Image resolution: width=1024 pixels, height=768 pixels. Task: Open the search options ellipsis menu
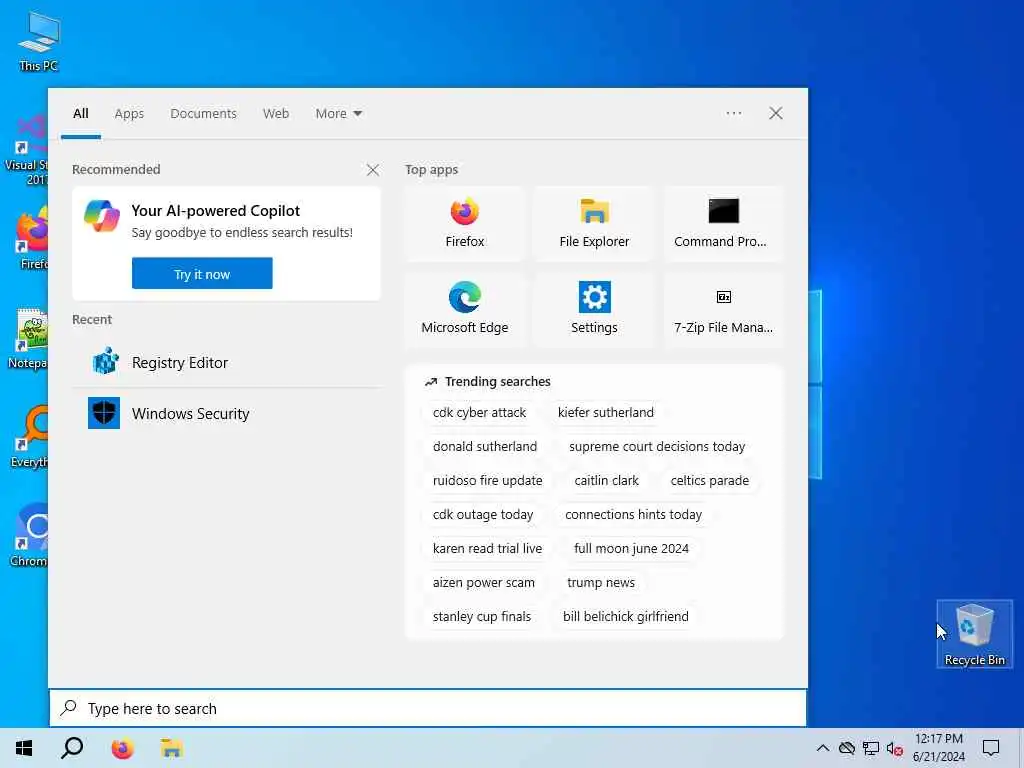pyautogui.click(x=733, y=113)
